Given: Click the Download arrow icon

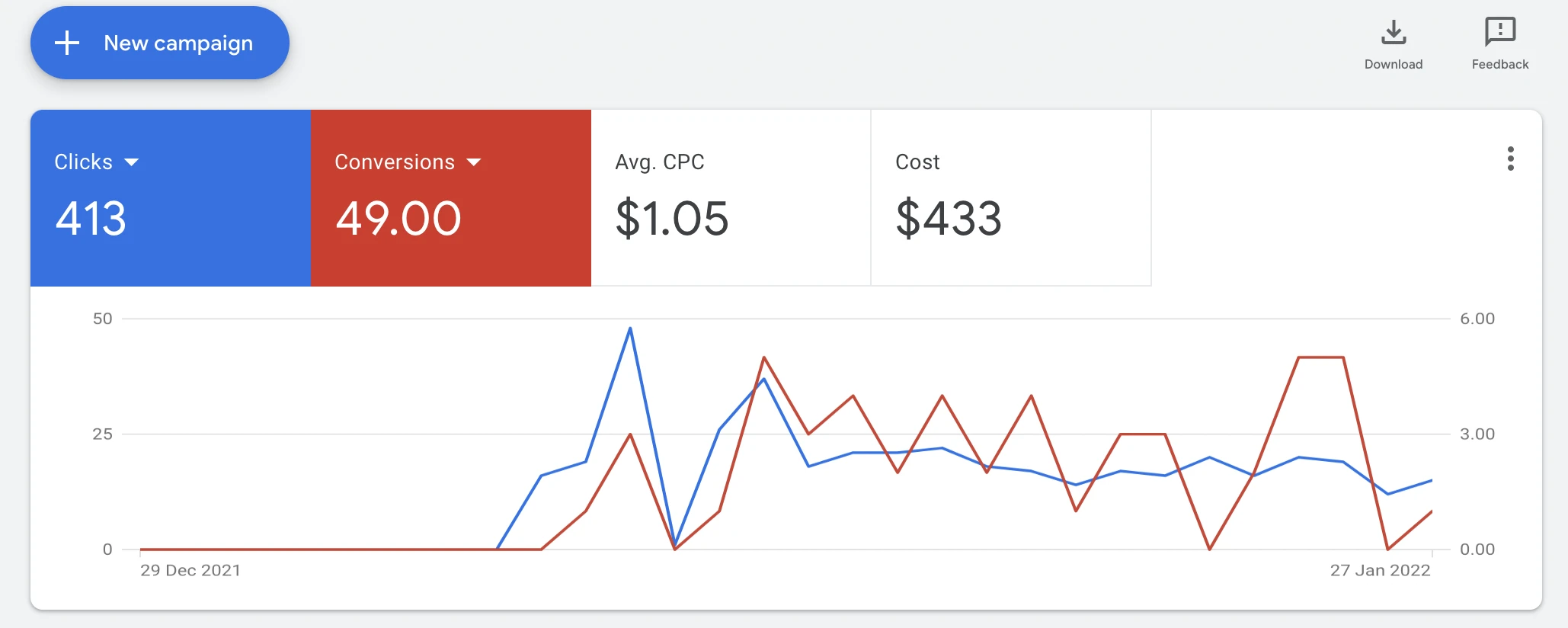Looking at the screenshot, I should 1394,32.
